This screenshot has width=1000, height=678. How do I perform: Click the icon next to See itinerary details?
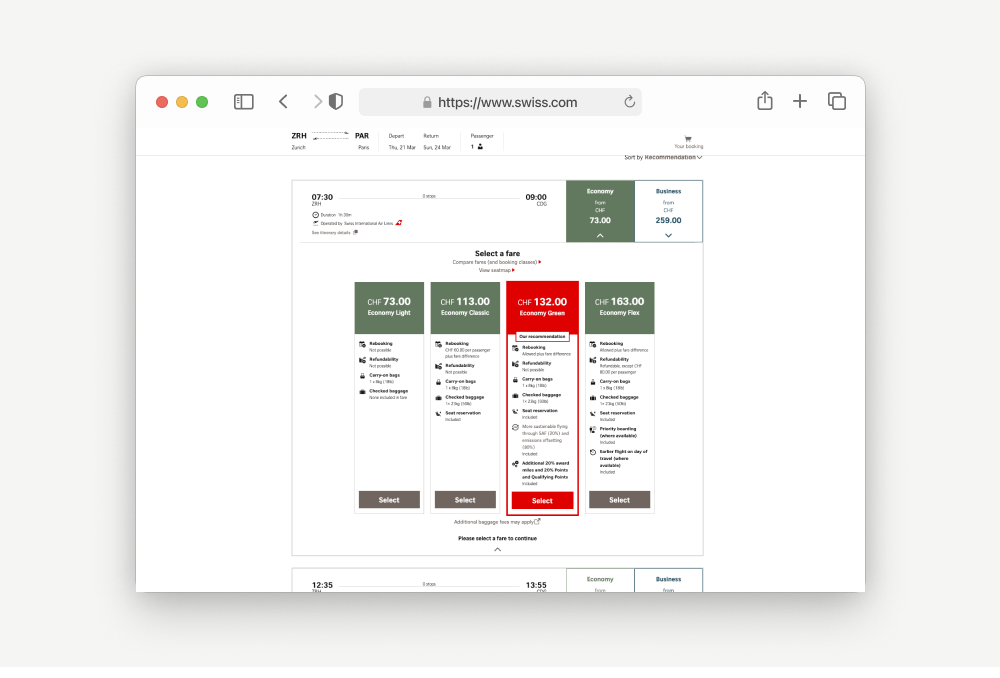click(355, 232)
